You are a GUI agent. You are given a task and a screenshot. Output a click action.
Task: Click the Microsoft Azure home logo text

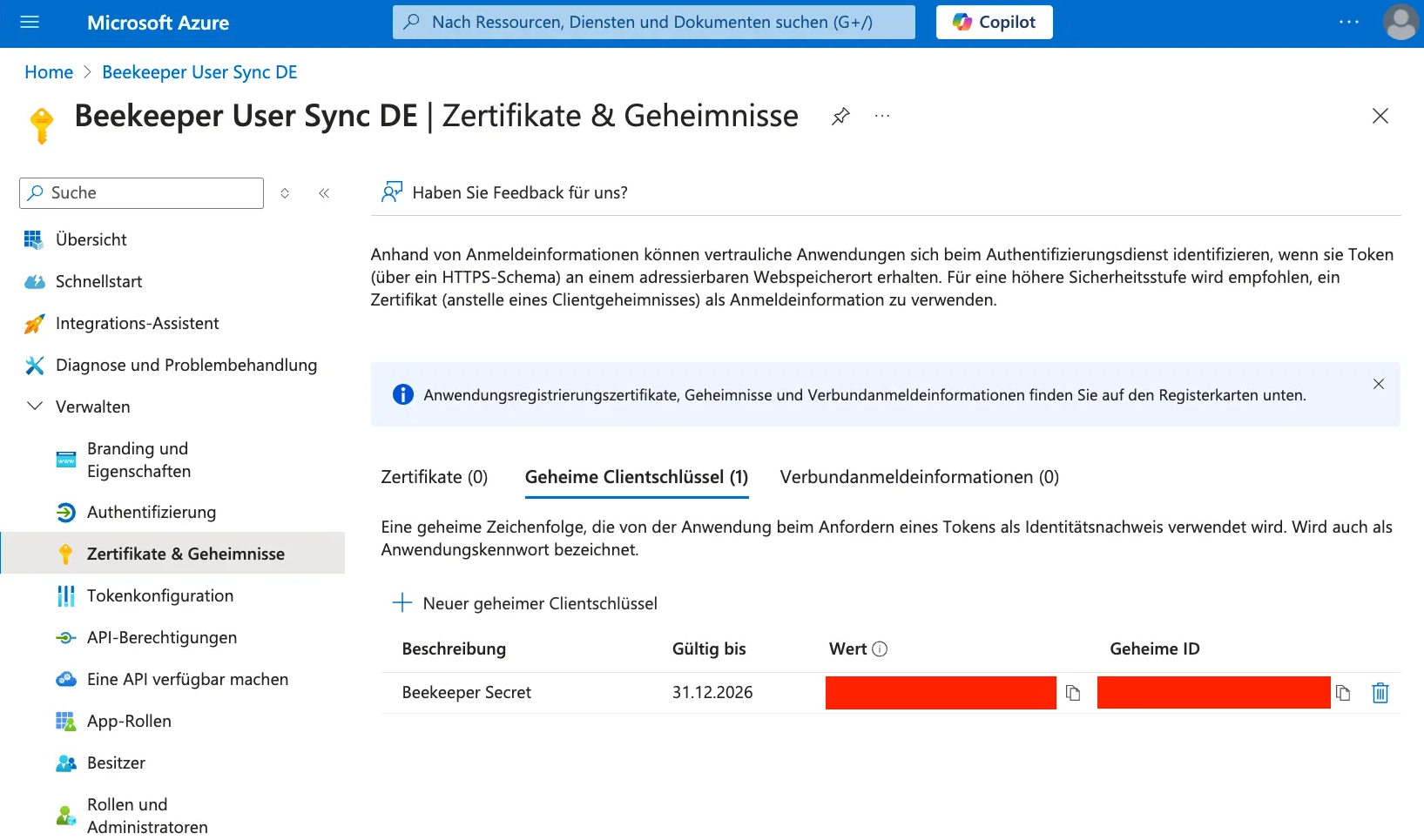pos(158,23)
